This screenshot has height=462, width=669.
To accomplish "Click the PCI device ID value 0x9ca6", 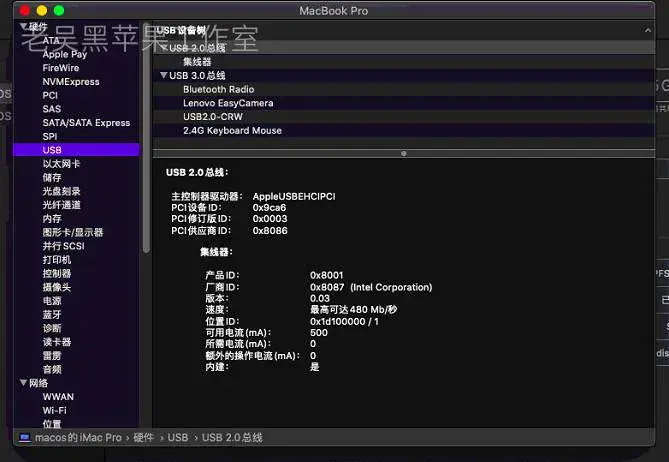I will (269, 207).
